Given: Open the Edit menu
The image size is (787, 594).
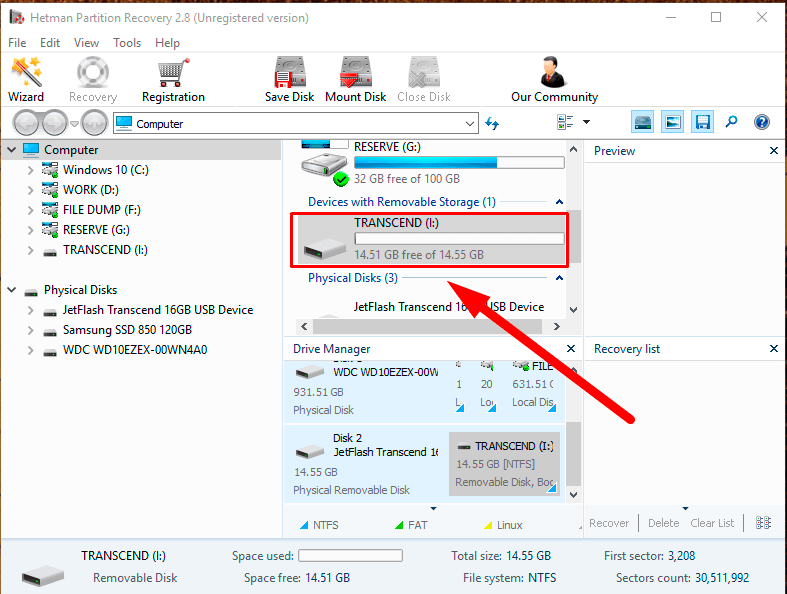Looking at the screenshot, I should point(50,43).
